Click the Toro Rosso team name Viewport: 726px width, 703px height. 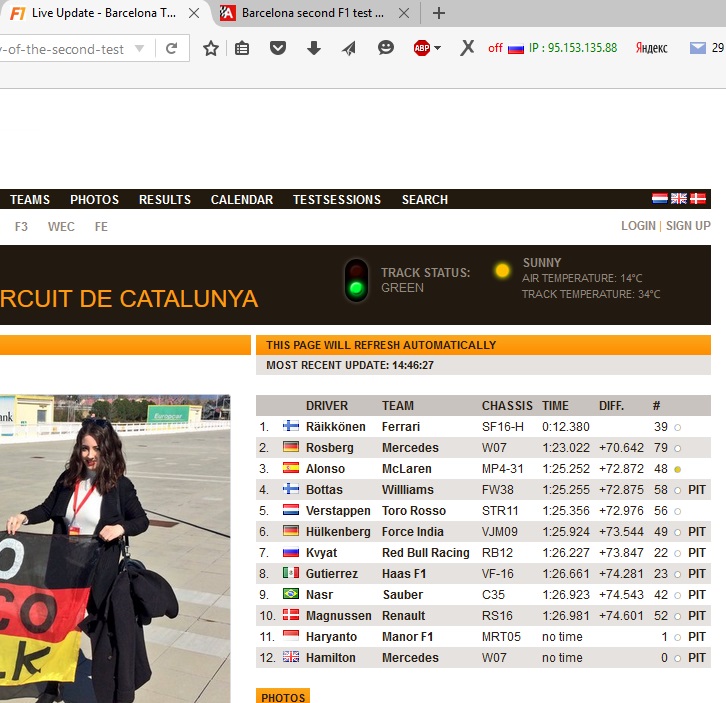coord(413,511)
